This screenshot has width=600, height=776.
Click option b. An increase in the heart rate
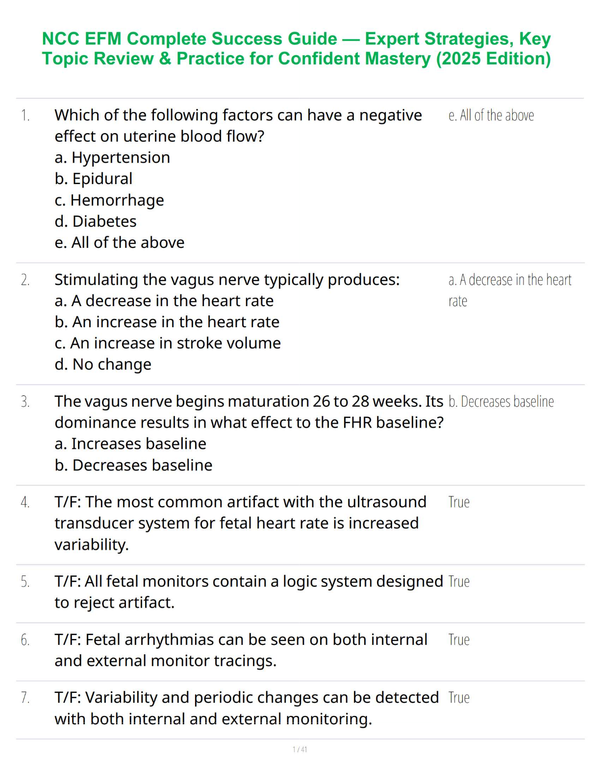tap(167, 322)
